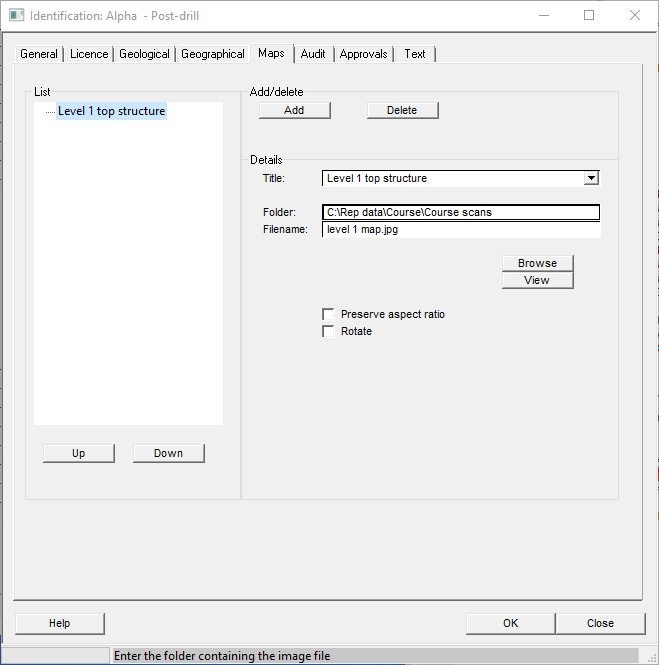Select the Geographical tab

(212, 54)
